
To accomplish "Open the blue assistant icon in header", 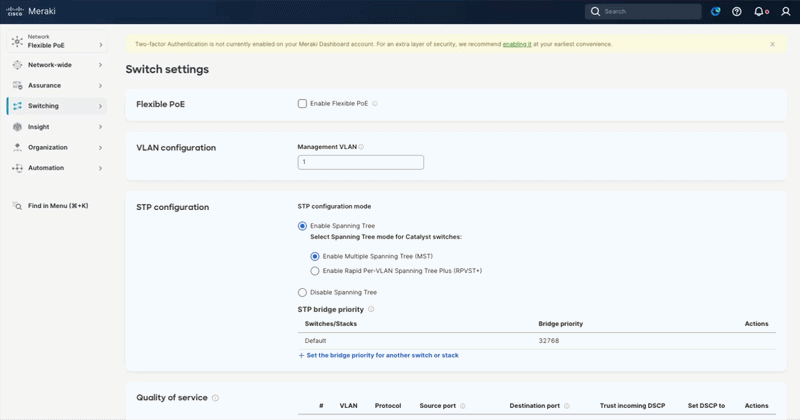I will [x=715, y=11].
